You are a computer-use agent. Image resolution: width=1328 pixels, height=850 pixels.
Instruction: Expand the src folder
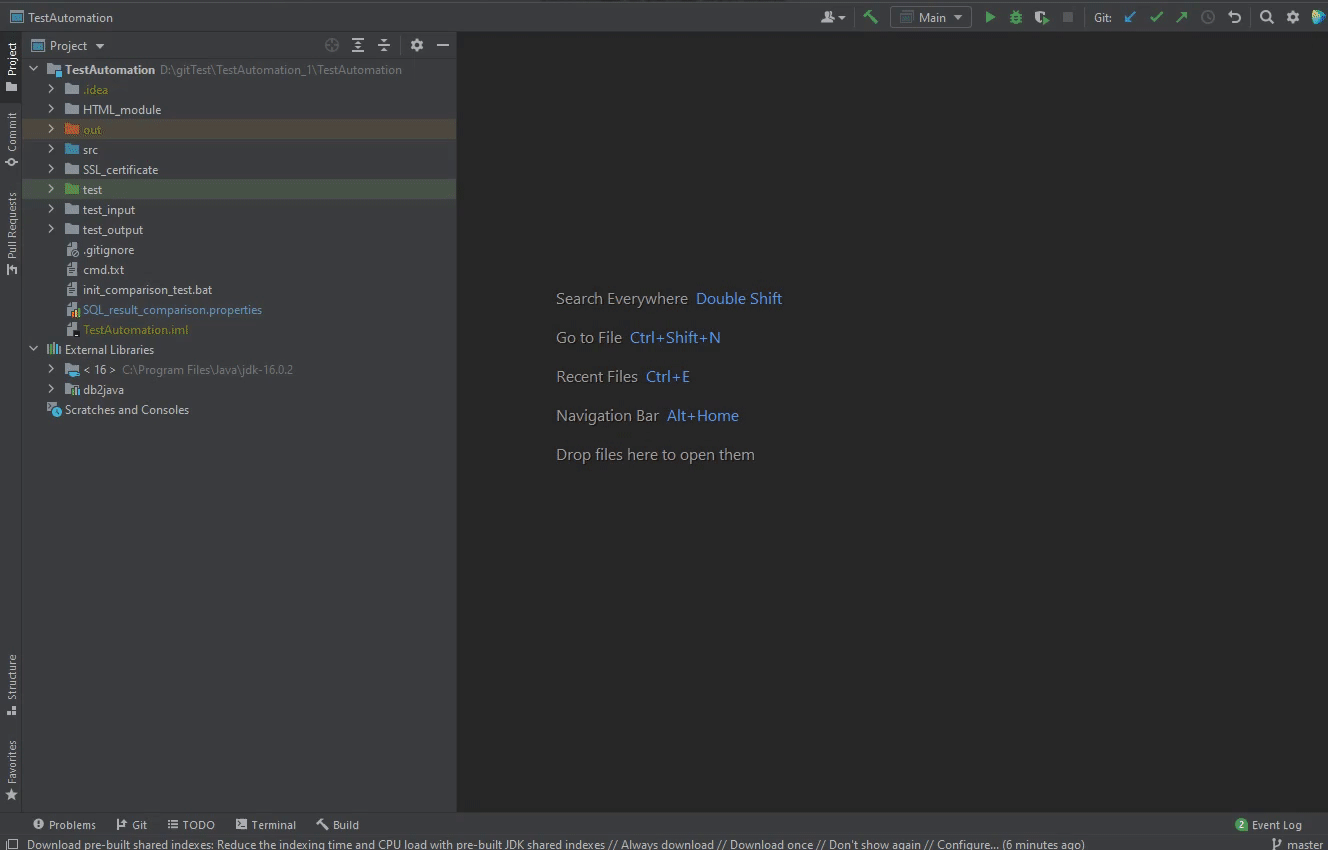(51, 149)
